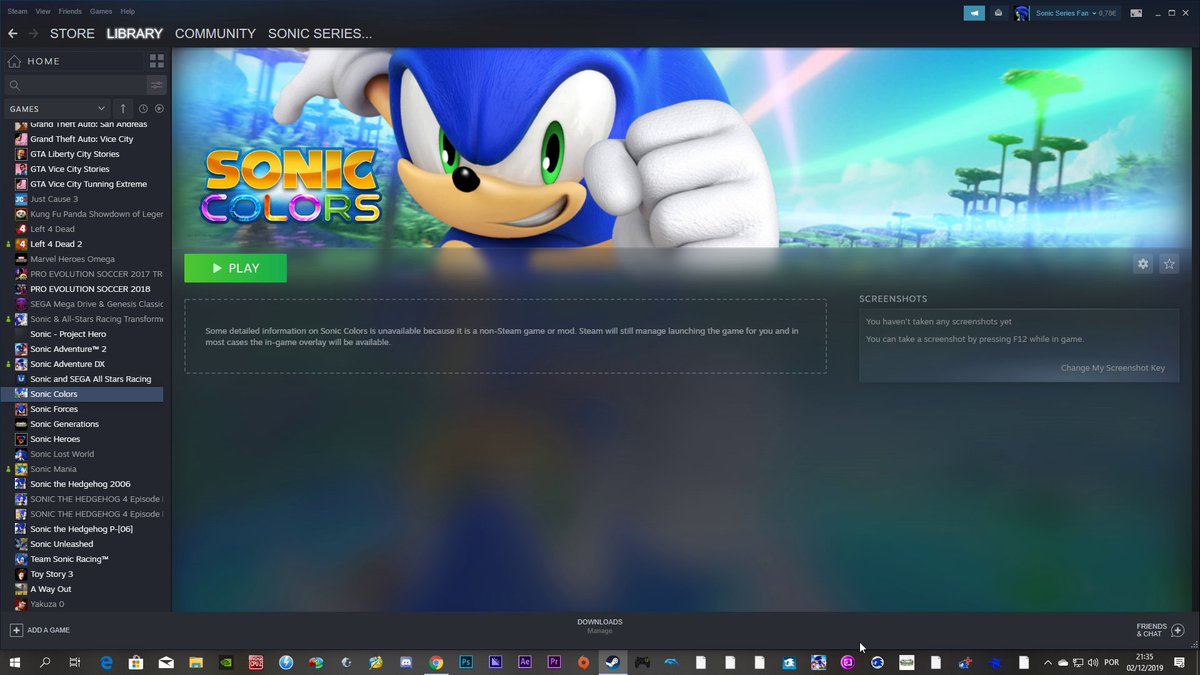Open Adobe After Effects from taskbar
This screenshot has height=675, width=1200.
[x=525, y=662]
